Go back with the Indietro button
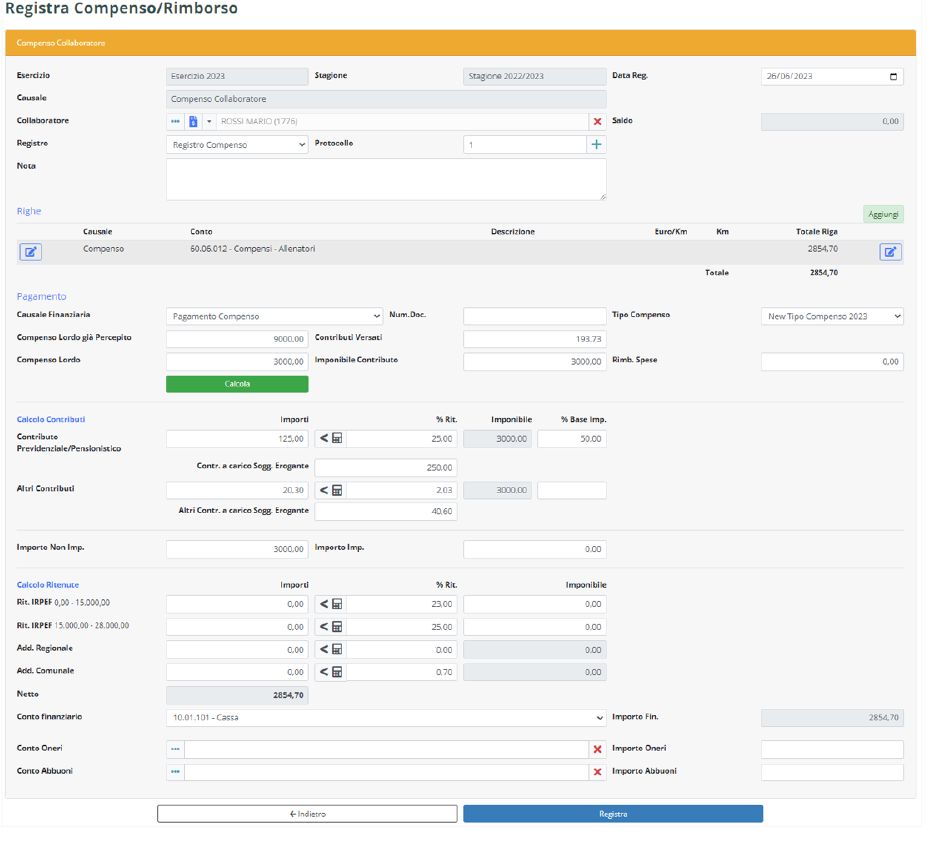Image resolution: width=932 pixels, height=845 pixels. [307, 814]
